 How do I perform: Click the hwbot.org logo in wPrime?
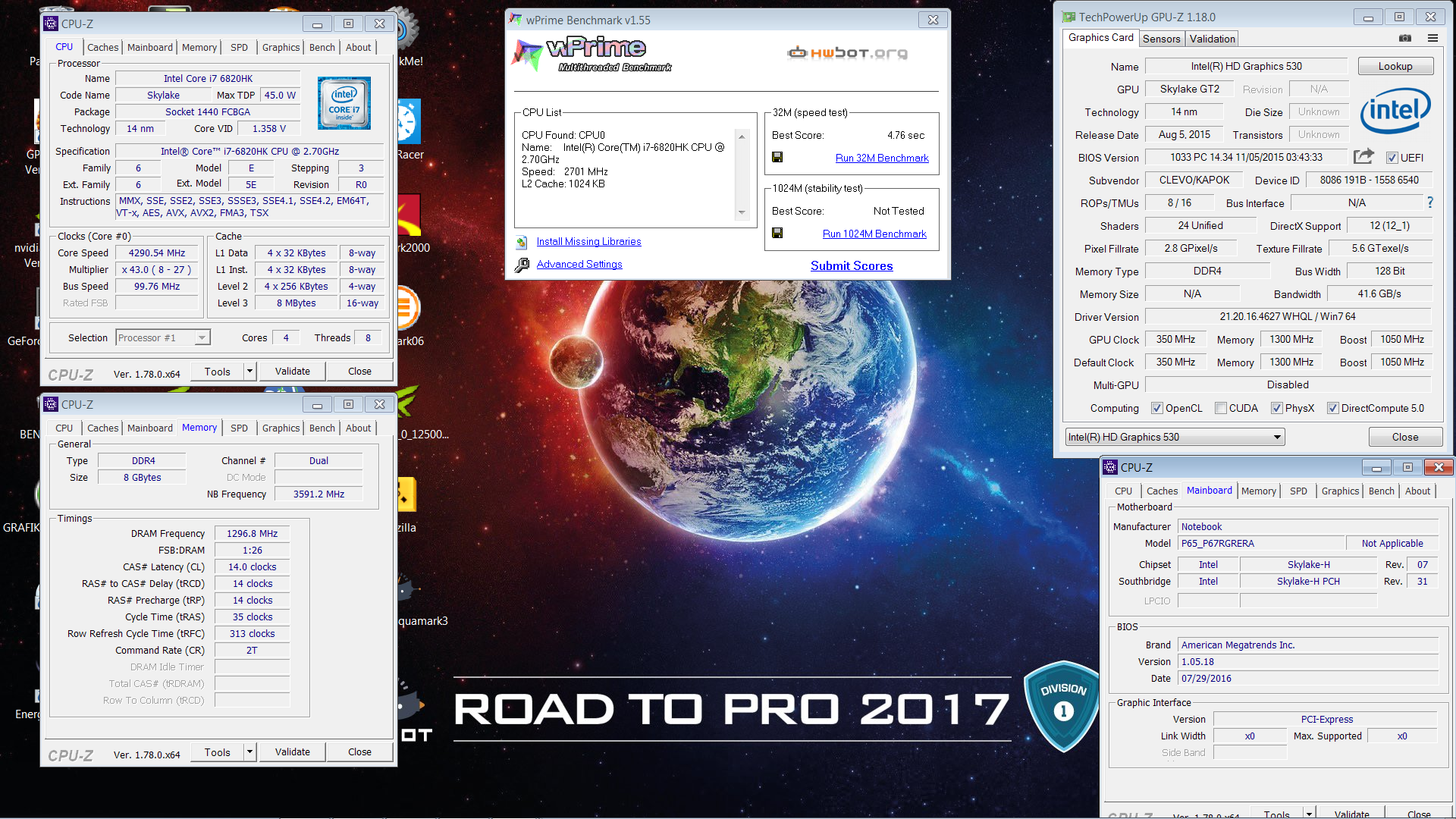click(x=847, y=53)
